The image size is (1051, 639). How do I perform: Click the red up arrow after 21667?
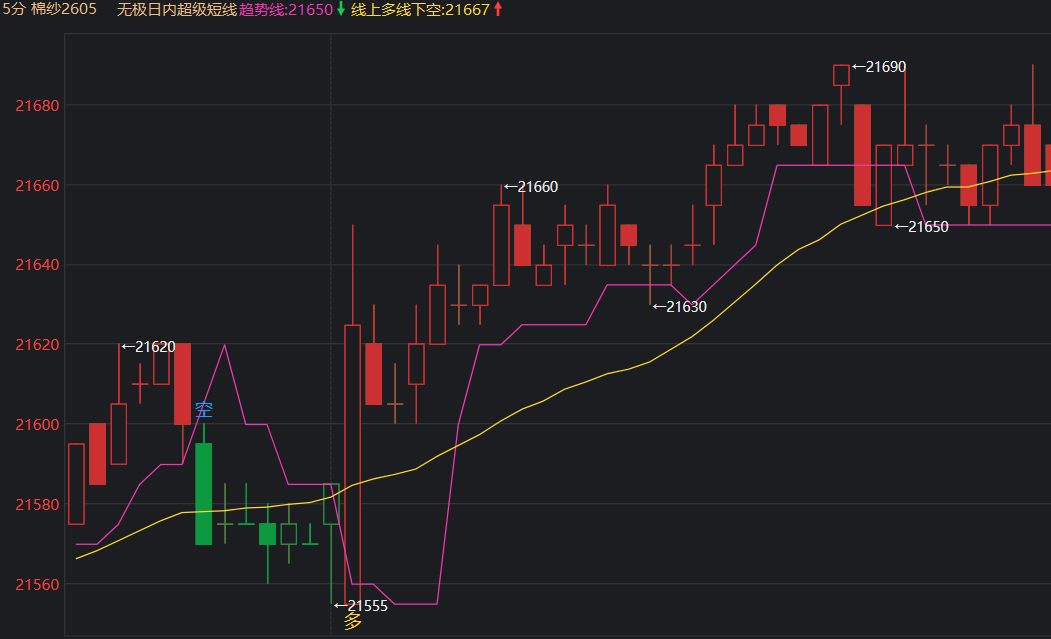click(498, 9)
